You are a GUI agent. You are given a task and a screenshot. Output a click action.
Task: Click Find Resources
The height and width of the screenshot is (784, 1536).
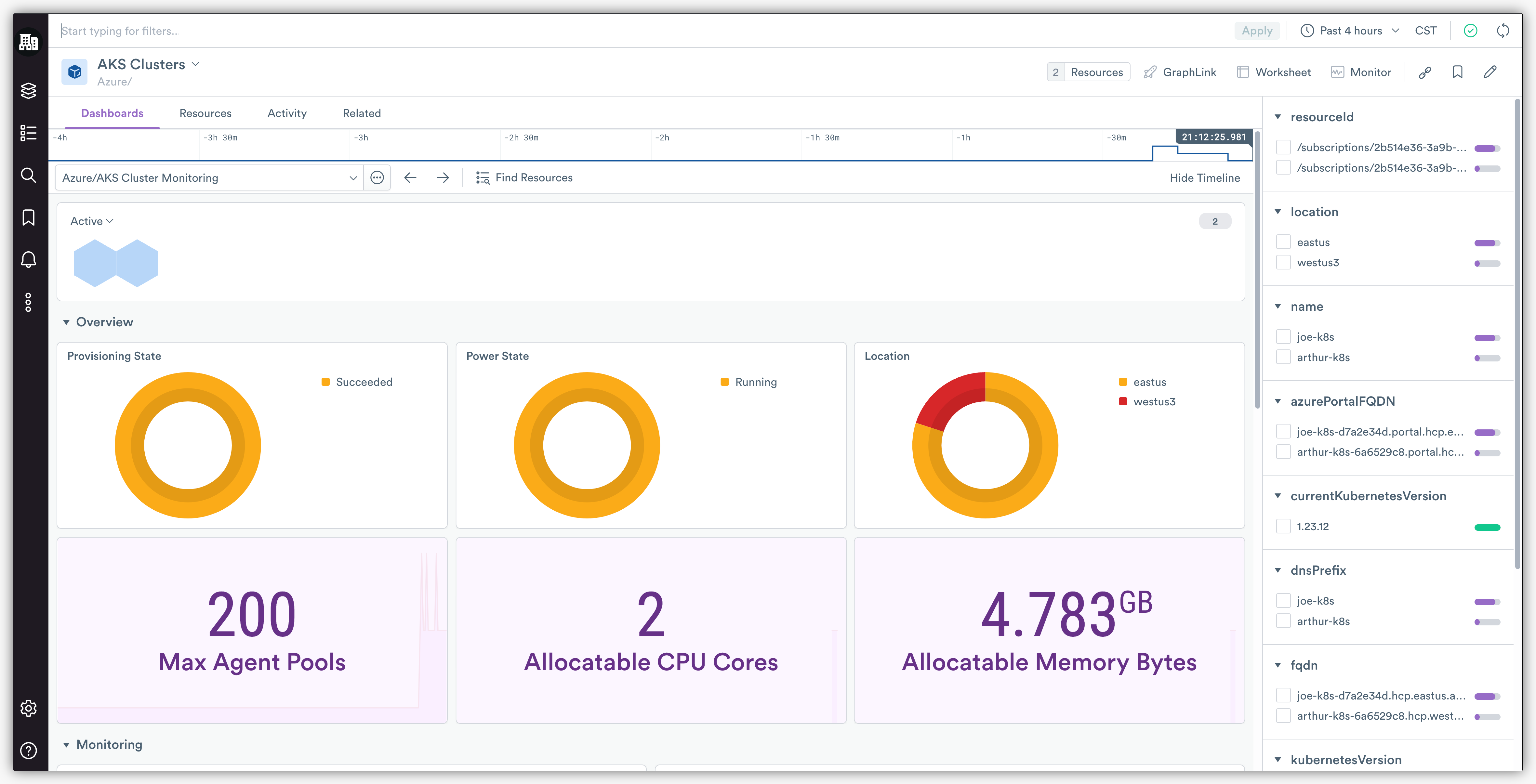[x=524, y=178]
